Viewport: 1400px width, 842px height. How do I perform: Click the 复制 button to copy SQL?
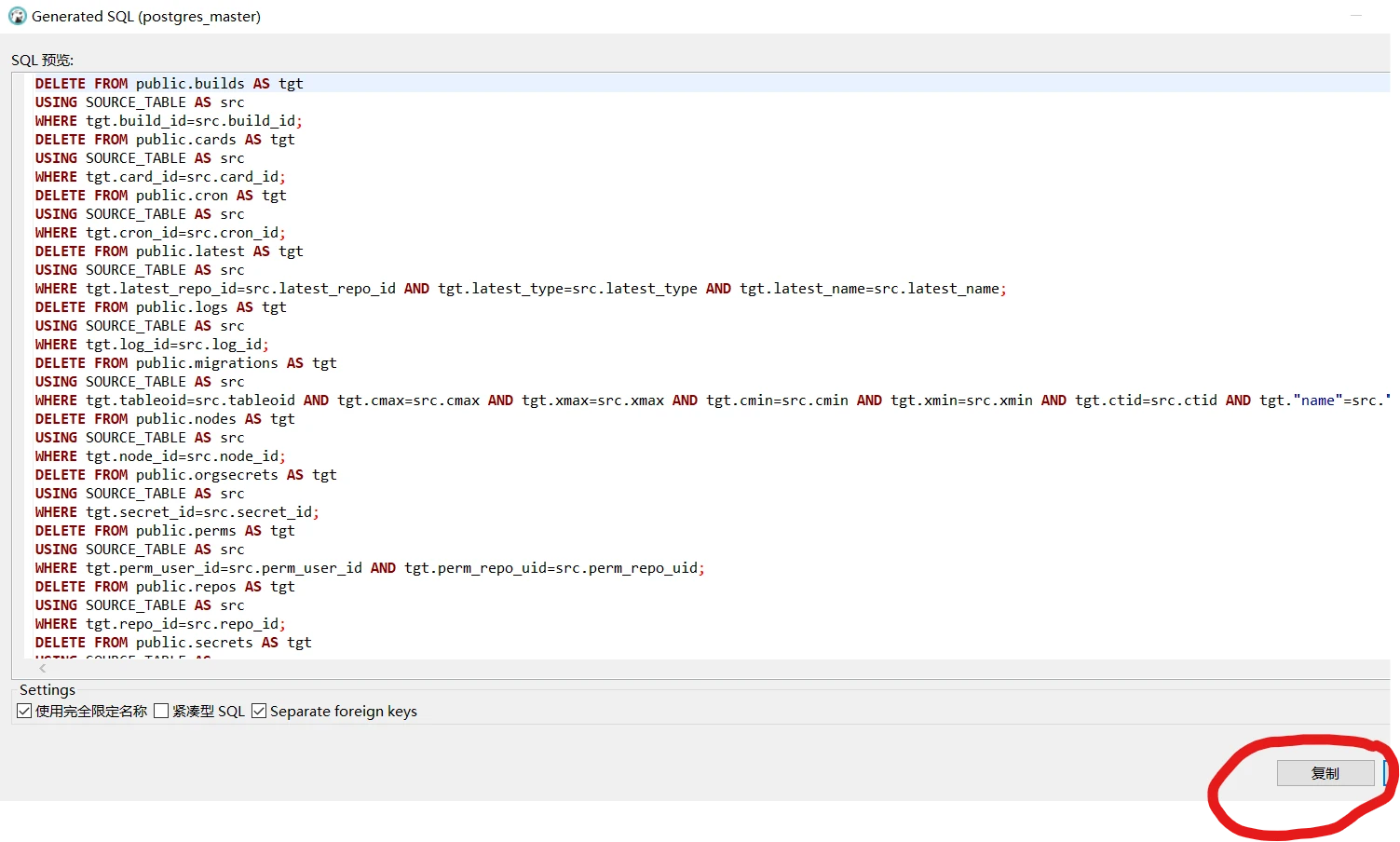pyautogui.click(x=1325, y=773)
